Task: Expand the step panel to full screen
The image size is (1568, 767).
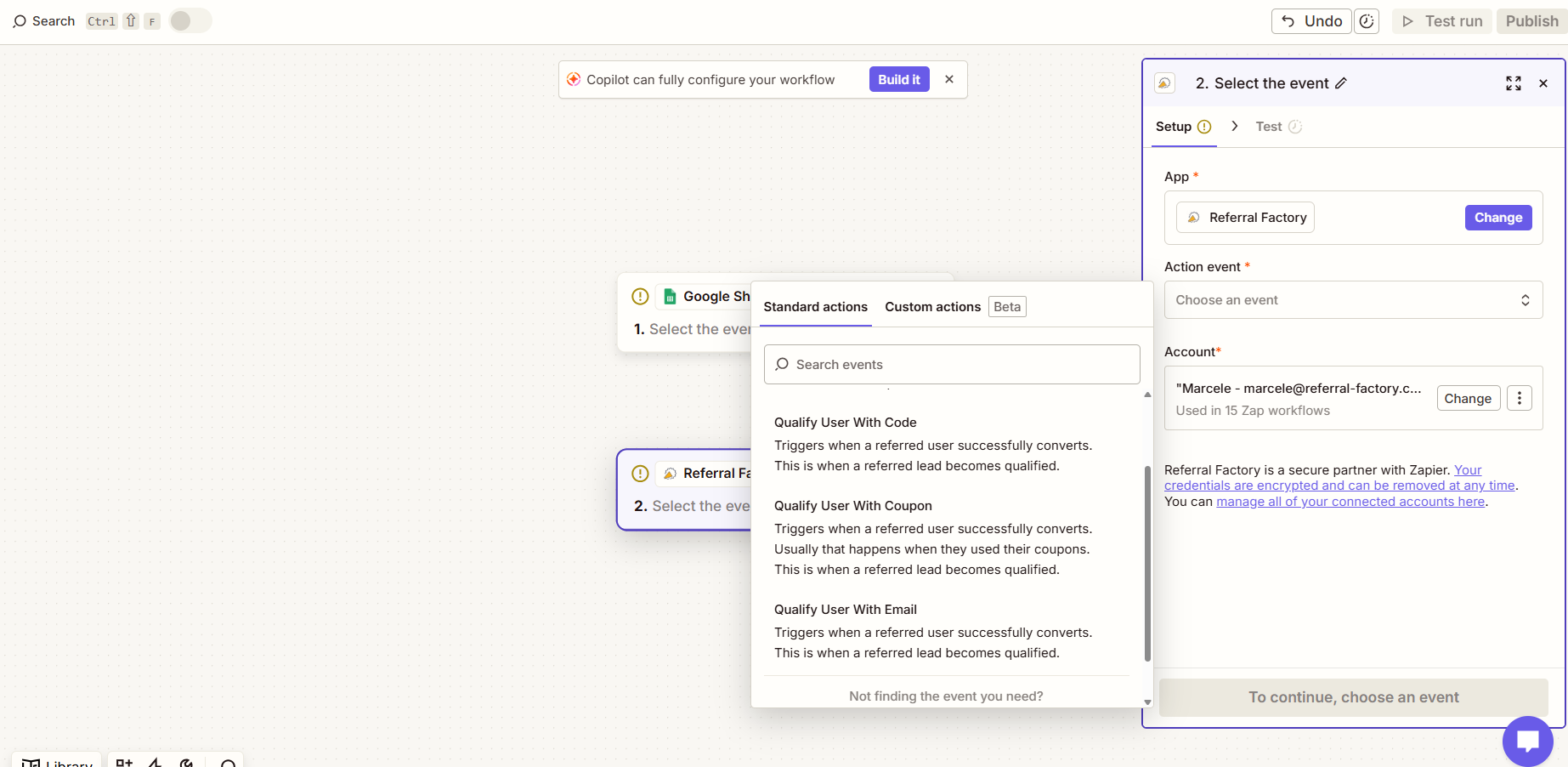Action: 1514,83
